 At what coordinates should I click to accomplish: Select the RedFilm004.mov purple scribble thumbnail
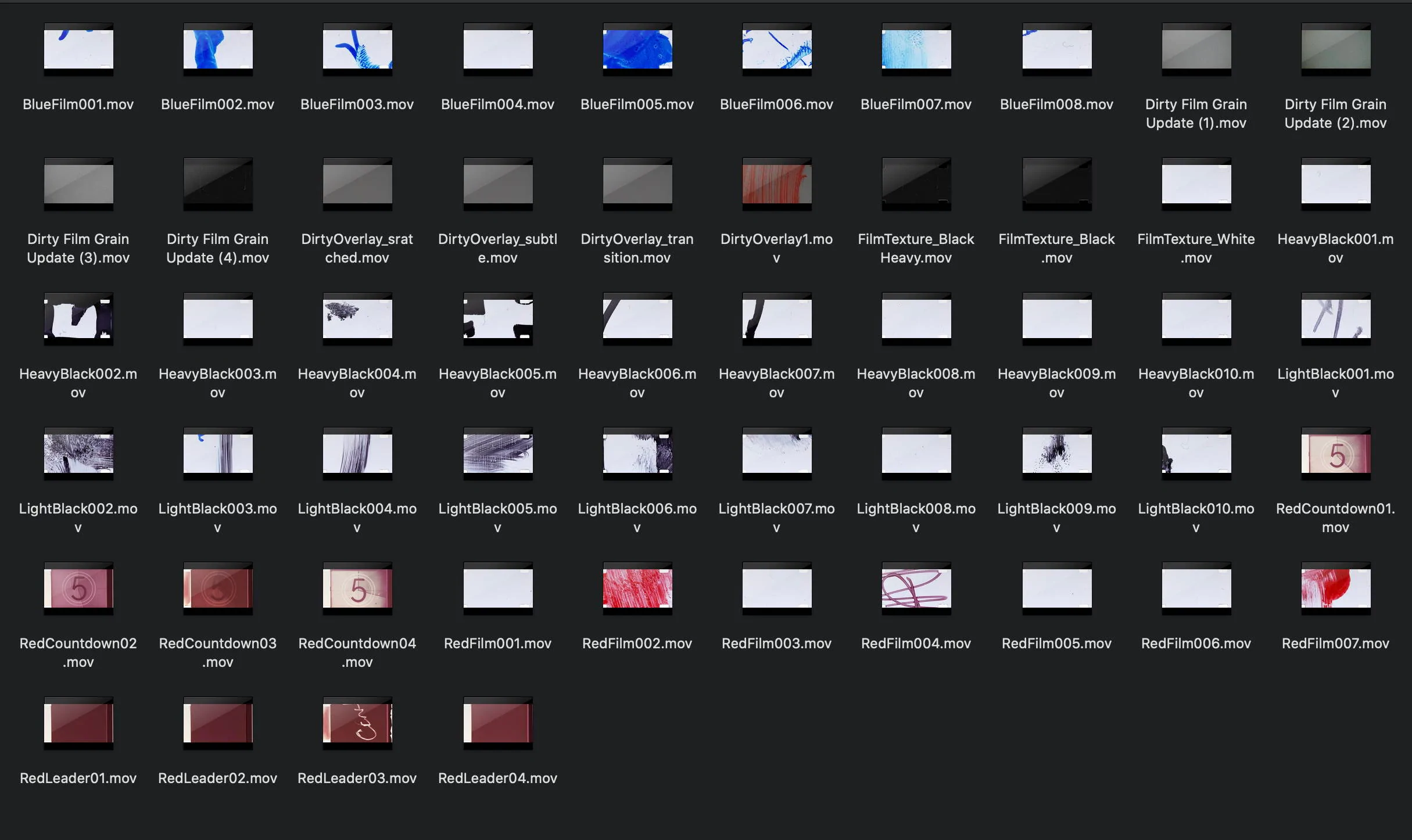916,588
